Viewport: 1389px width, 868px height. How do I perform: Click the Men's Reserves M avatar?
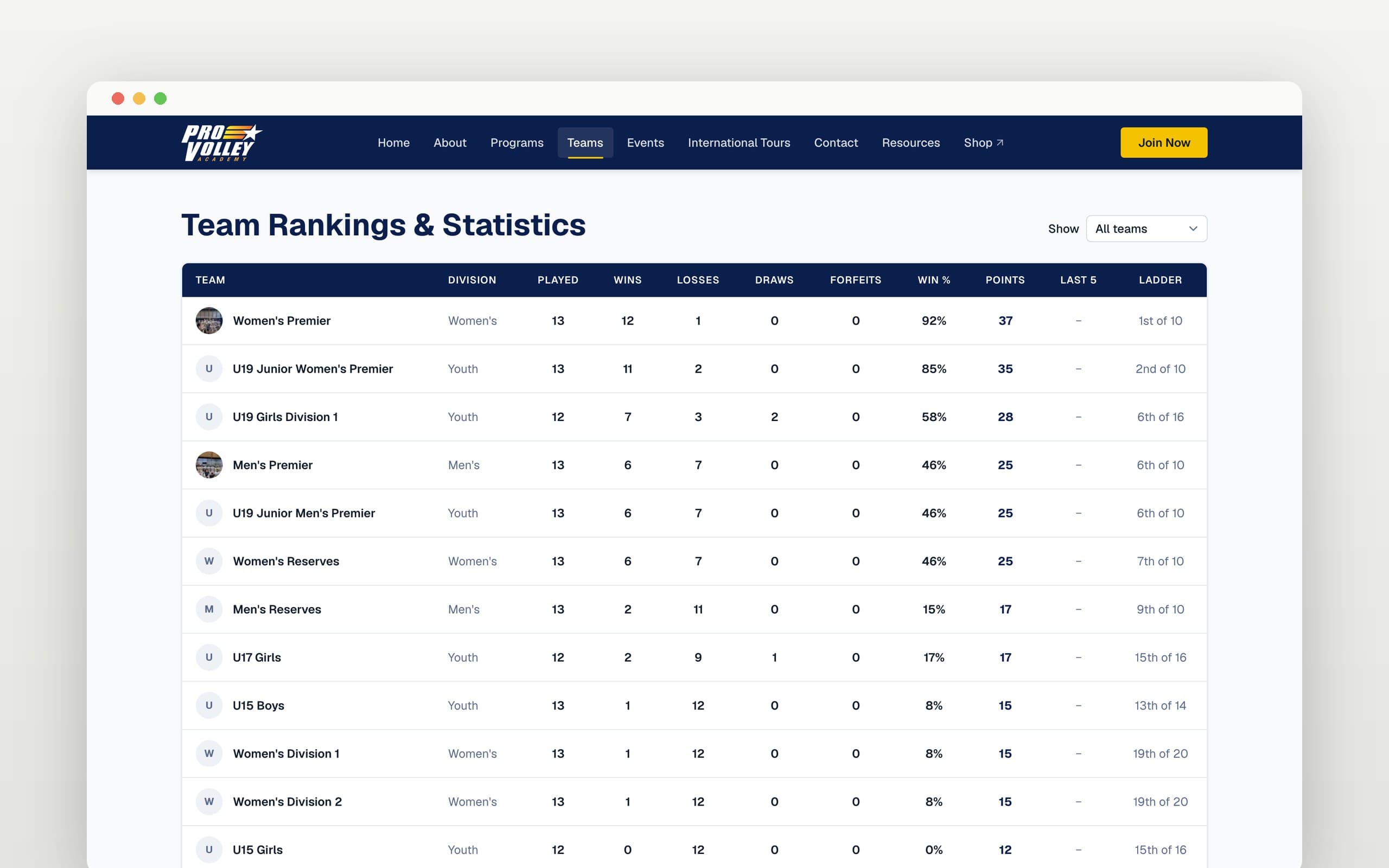pyautogui.click(x=209, y=609)
